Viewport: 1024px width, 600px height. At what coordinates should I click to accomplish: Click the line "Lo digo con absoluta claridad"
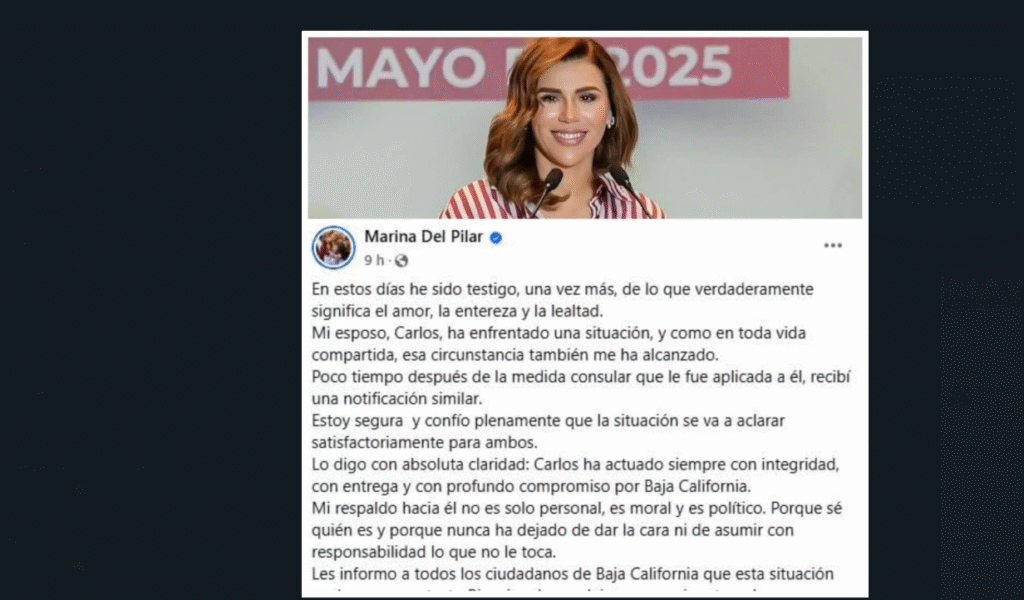575,464
